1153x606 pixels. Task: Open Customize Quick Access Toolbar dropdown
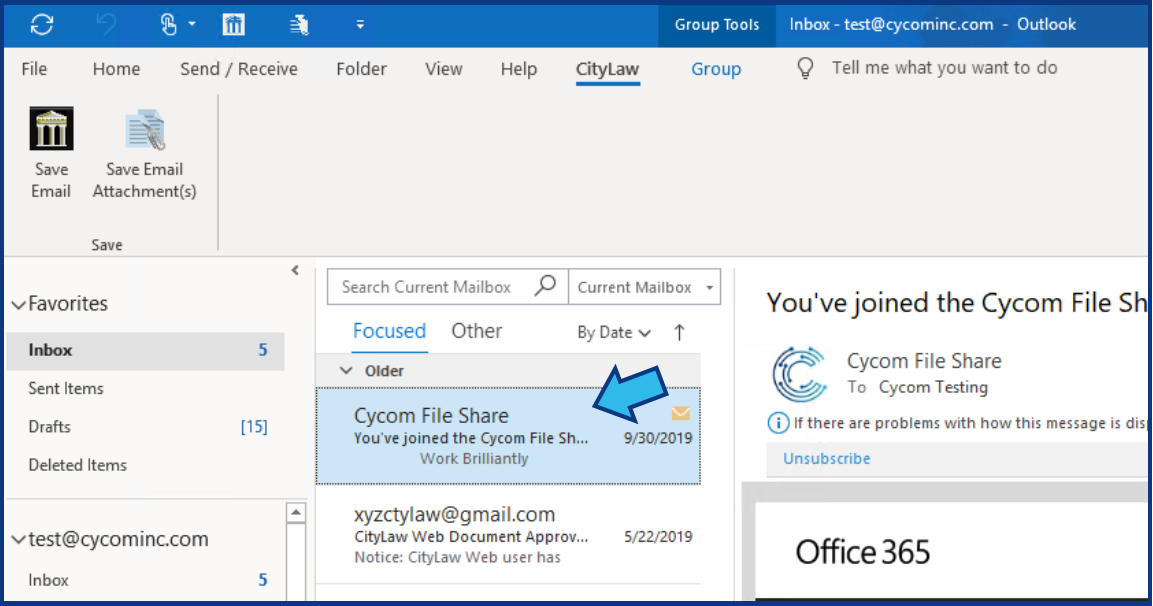pos(360,25)
